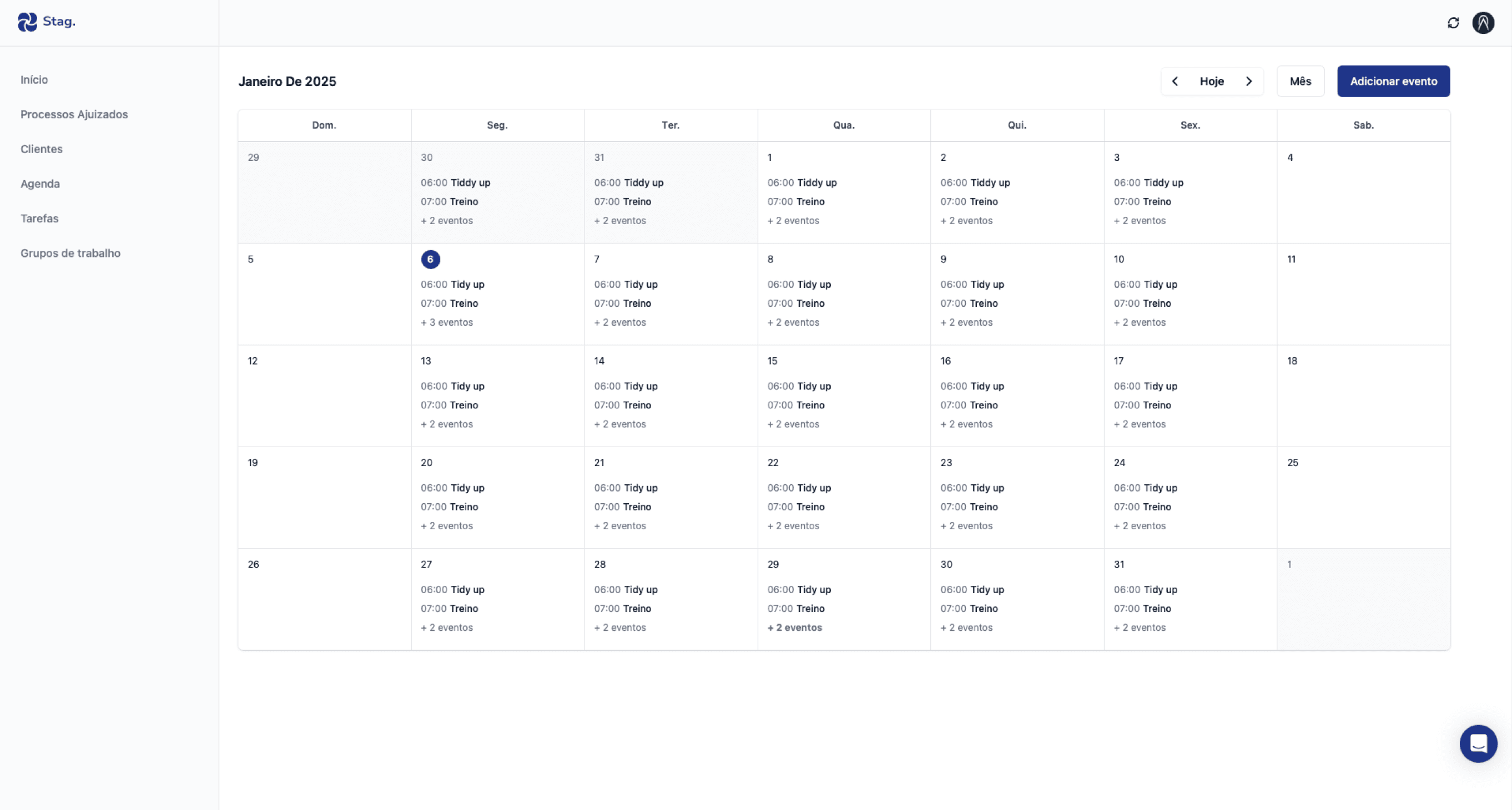Open 06:00 Tidy up on day 13
Image resolution: width=1512 pixels, height=810 pixels.
point(452,387)
